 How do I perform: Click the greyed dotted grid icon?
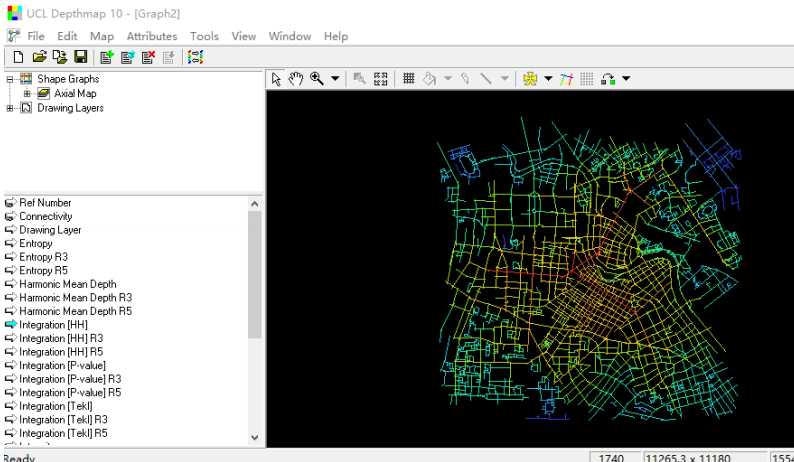[x=587, y=79]
